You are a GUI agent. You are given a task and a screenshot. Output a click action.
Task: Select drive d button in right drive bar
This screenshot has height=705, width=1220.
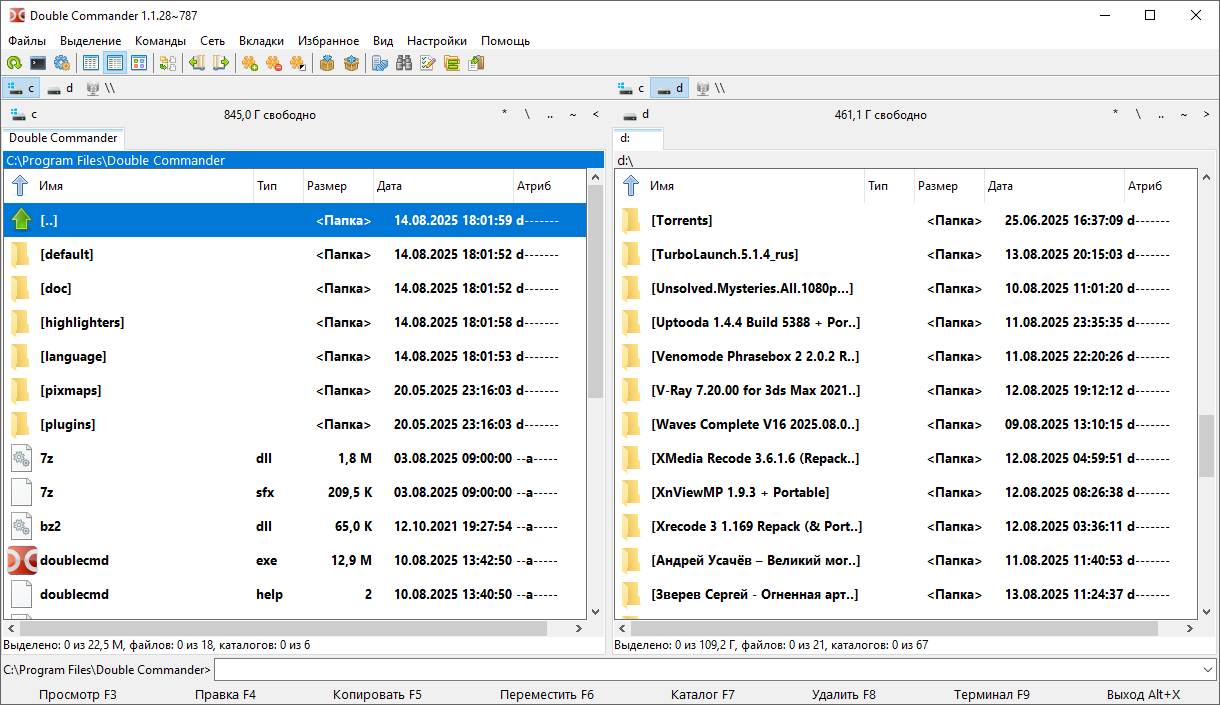tap(670, 88)
